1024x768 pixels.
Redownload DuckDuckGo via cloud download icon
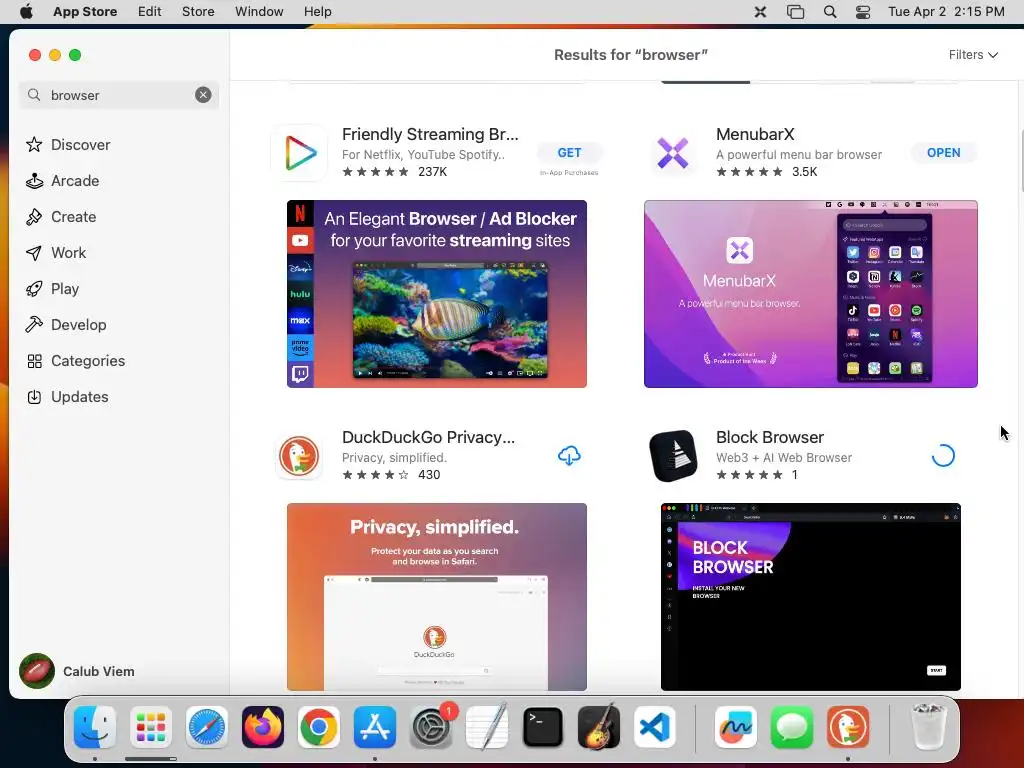click(569, 456)
